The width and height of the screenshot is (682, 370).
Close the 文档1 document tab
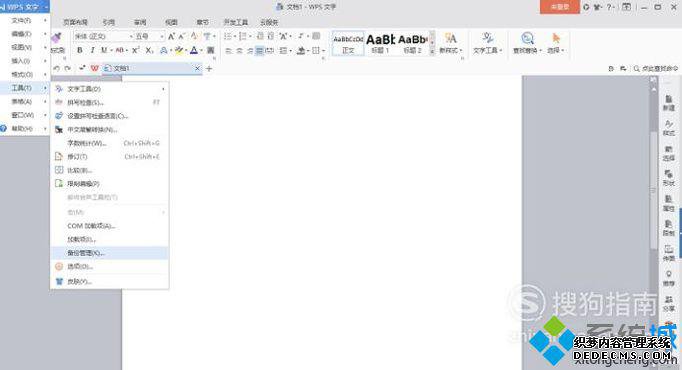coord(197,68)
